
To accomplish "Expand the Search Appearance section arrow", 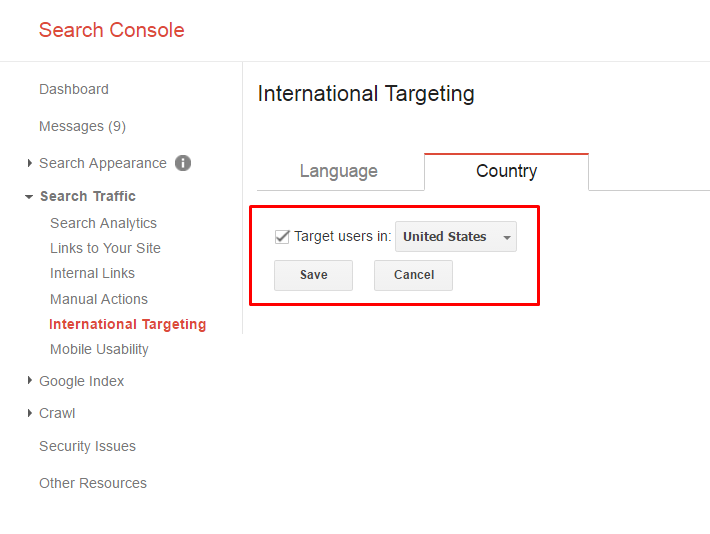I will (x=30, y=163).
